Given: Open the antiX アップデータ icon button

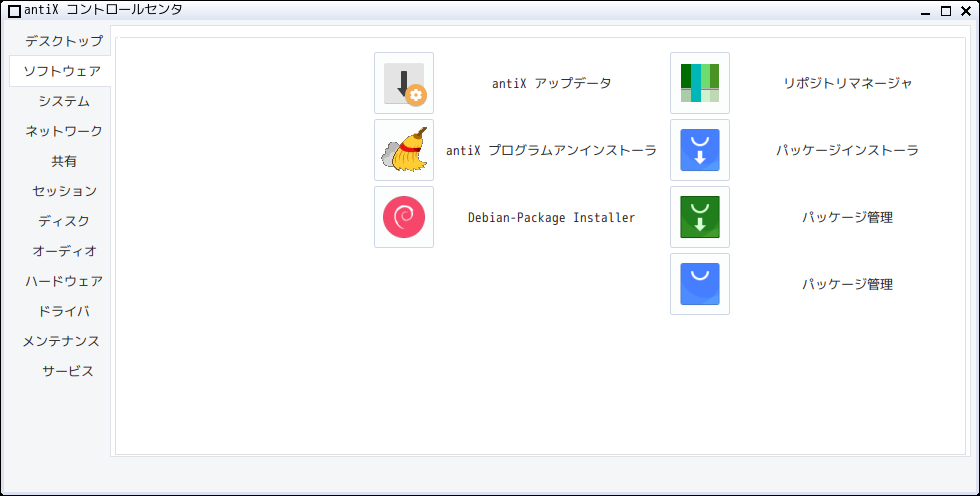Looking at the screenshot, I should pos(404,83).
